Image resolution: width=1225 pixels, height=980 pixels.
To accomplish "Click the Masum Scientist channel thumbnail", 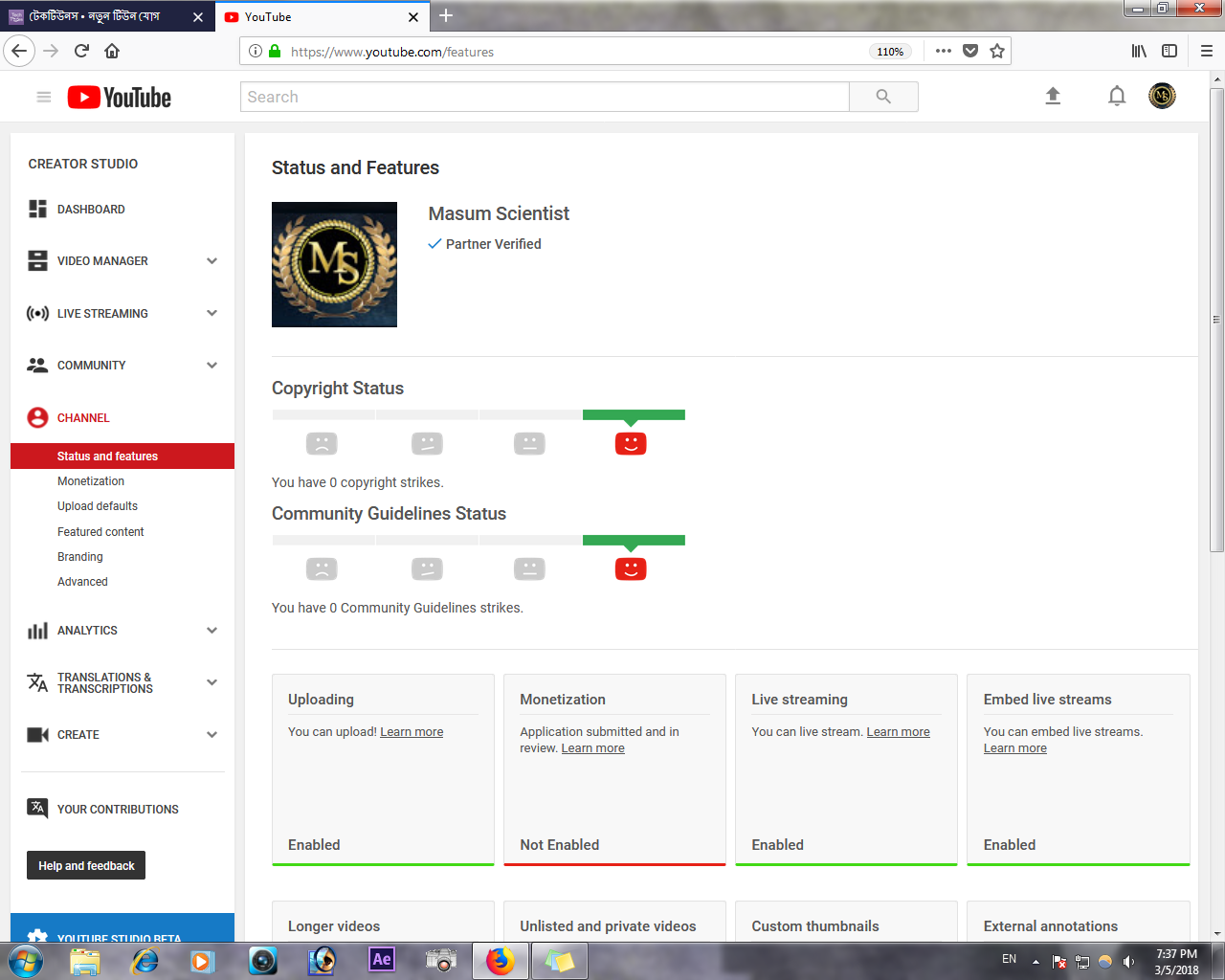I will 334,264.
